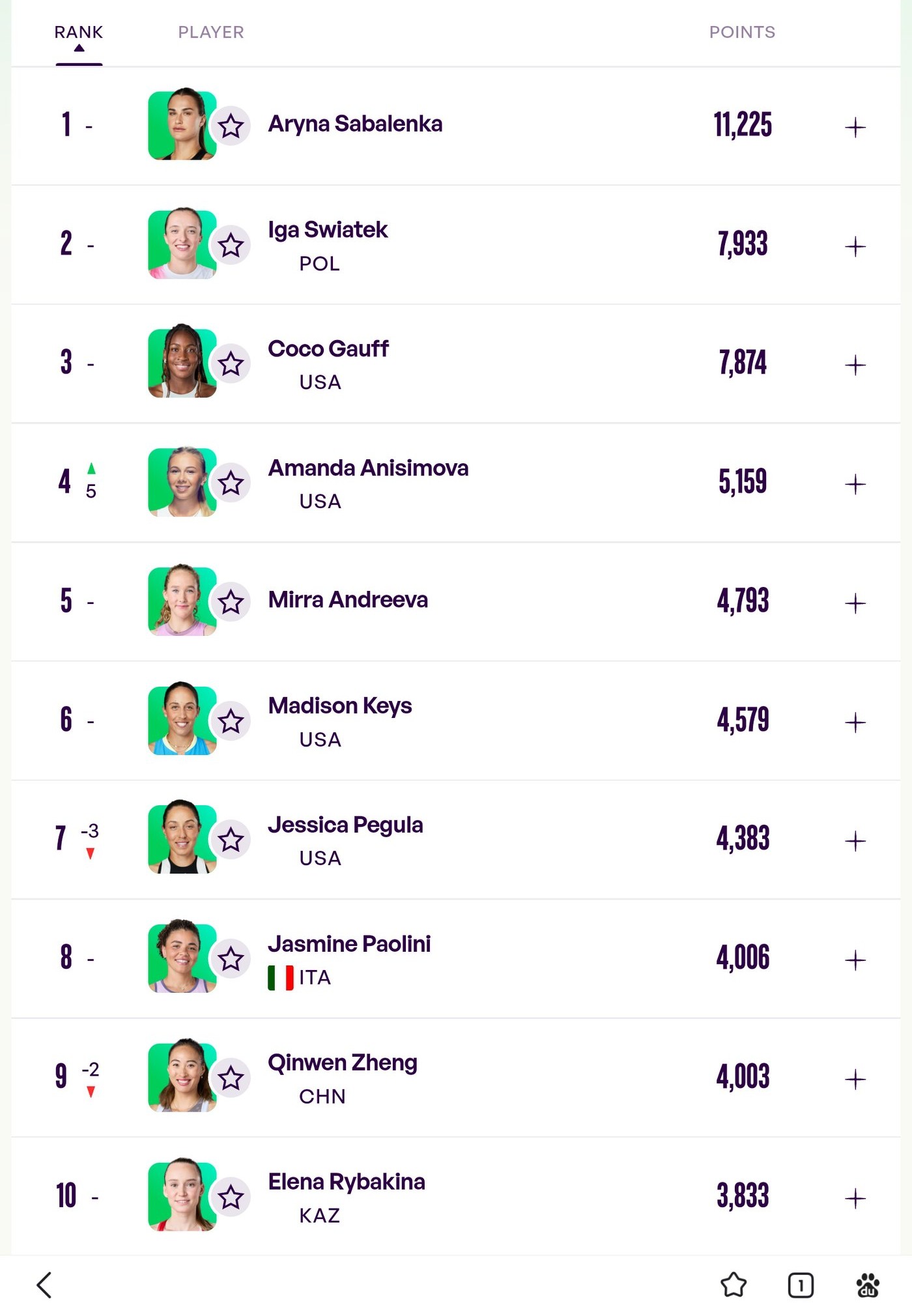Favorite Iga Swiatek with star
The width and height of the screenshot is (912, 1316).
click(x=231, y=245)
